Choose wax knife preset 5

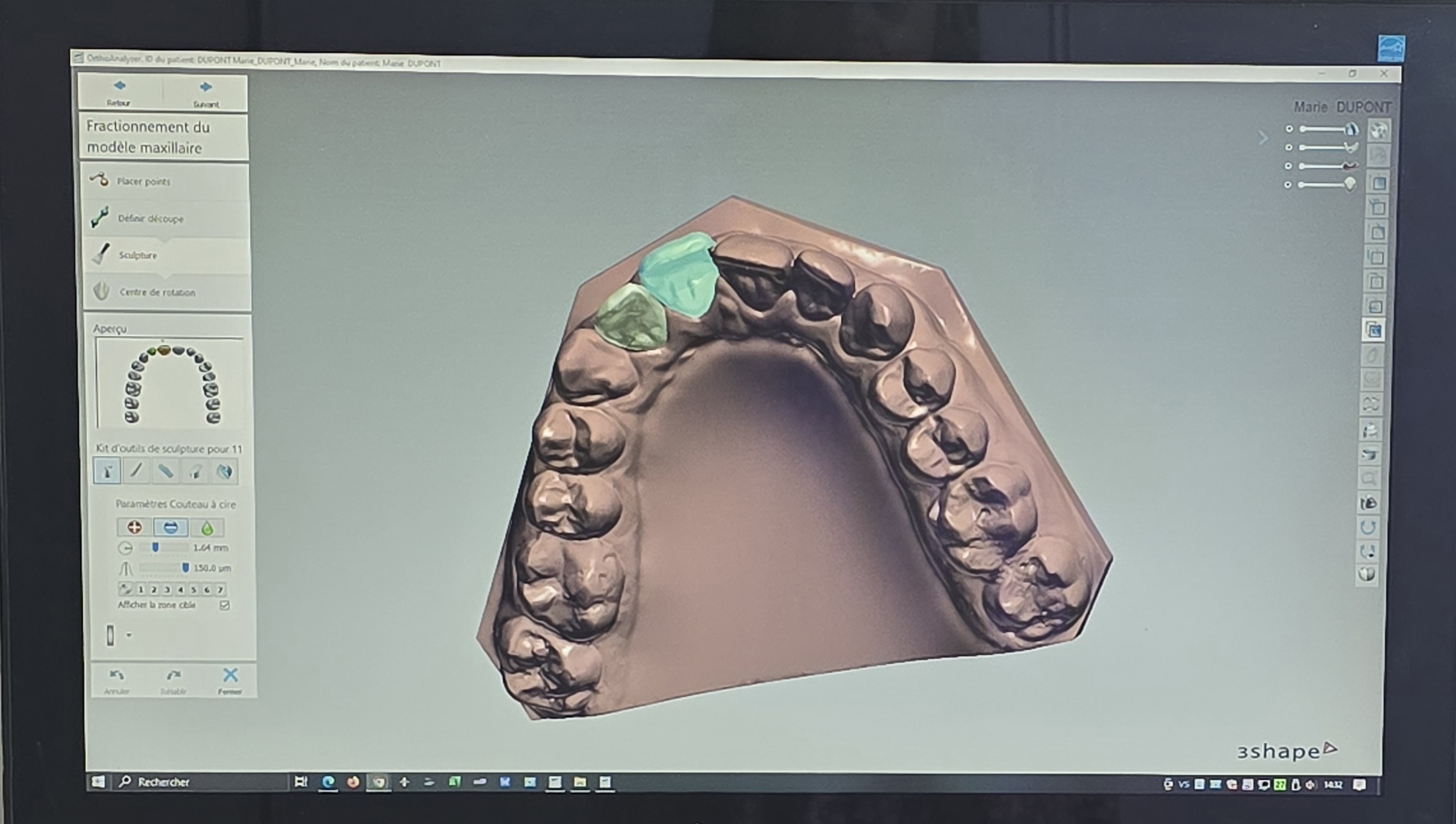[x=194, y=590]
